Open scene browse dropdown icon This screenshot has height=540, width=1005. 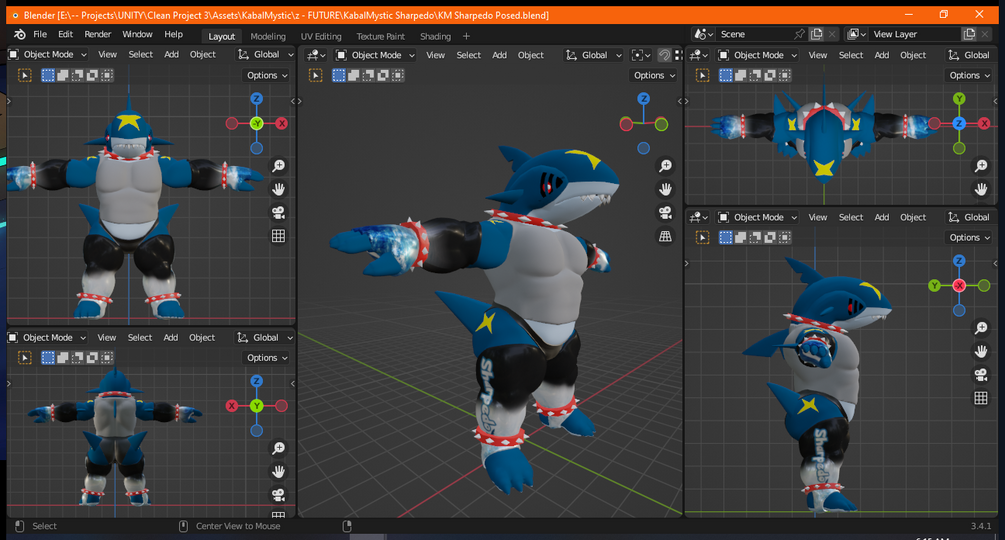click(x=704, y=34)
